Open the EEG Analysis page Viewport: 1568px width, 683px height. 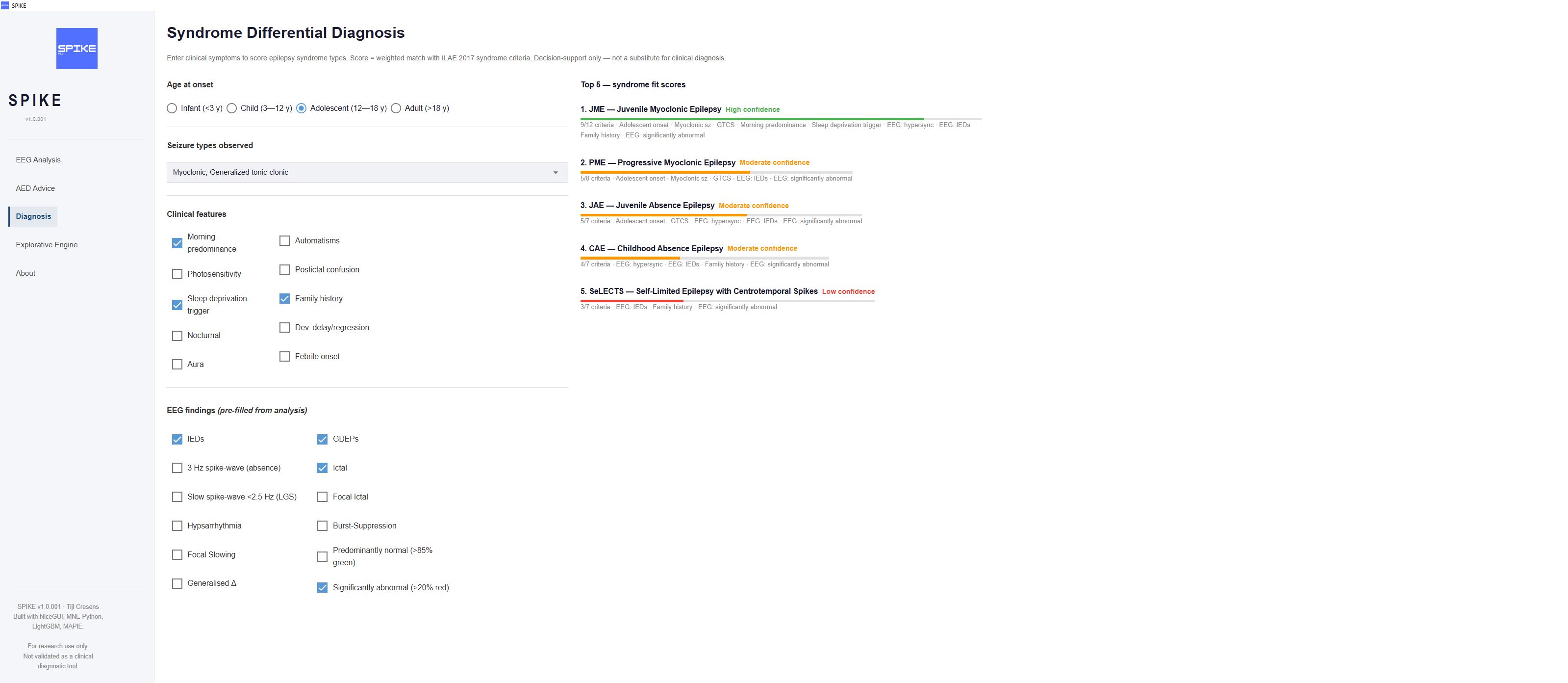click(x=38, y=159)
